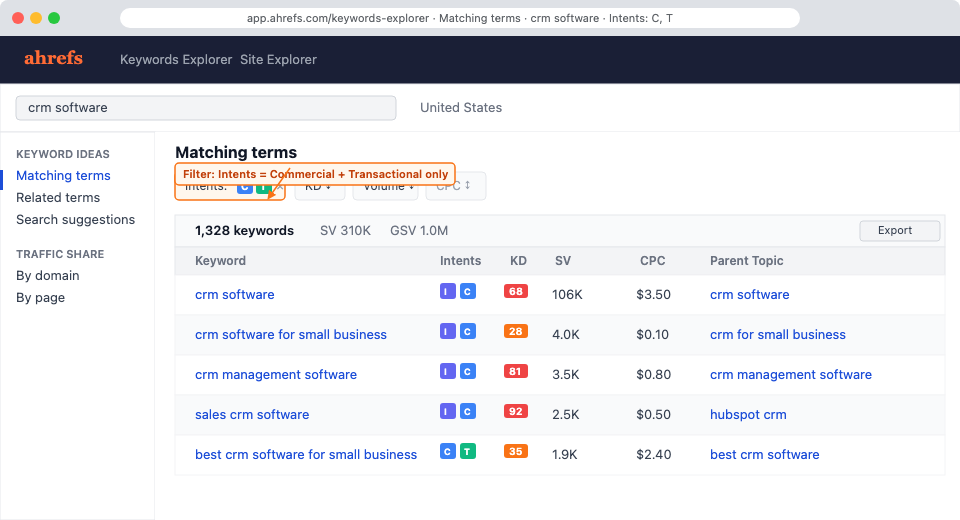Open Search suggestions in sidebar
The image size is (960, 520).
coord(75,220)
